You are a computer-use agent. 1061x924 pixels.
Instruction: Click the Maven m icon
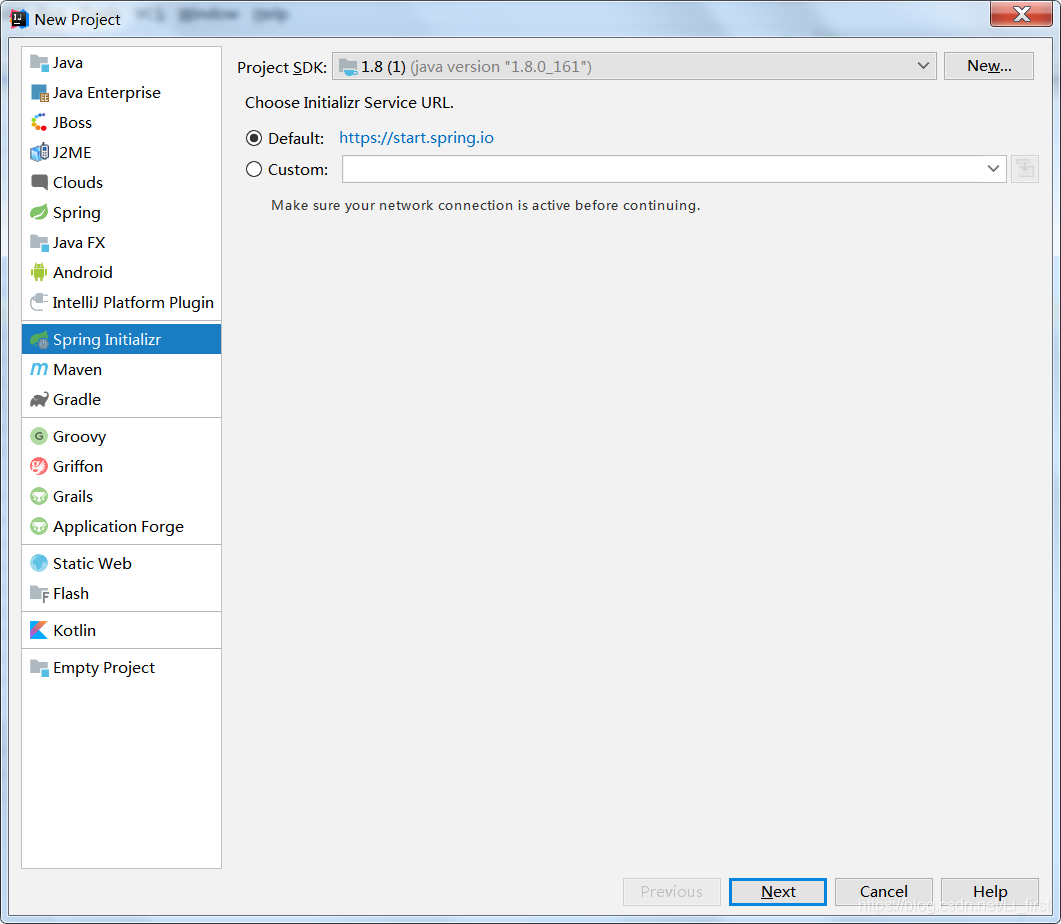point(39,369)
